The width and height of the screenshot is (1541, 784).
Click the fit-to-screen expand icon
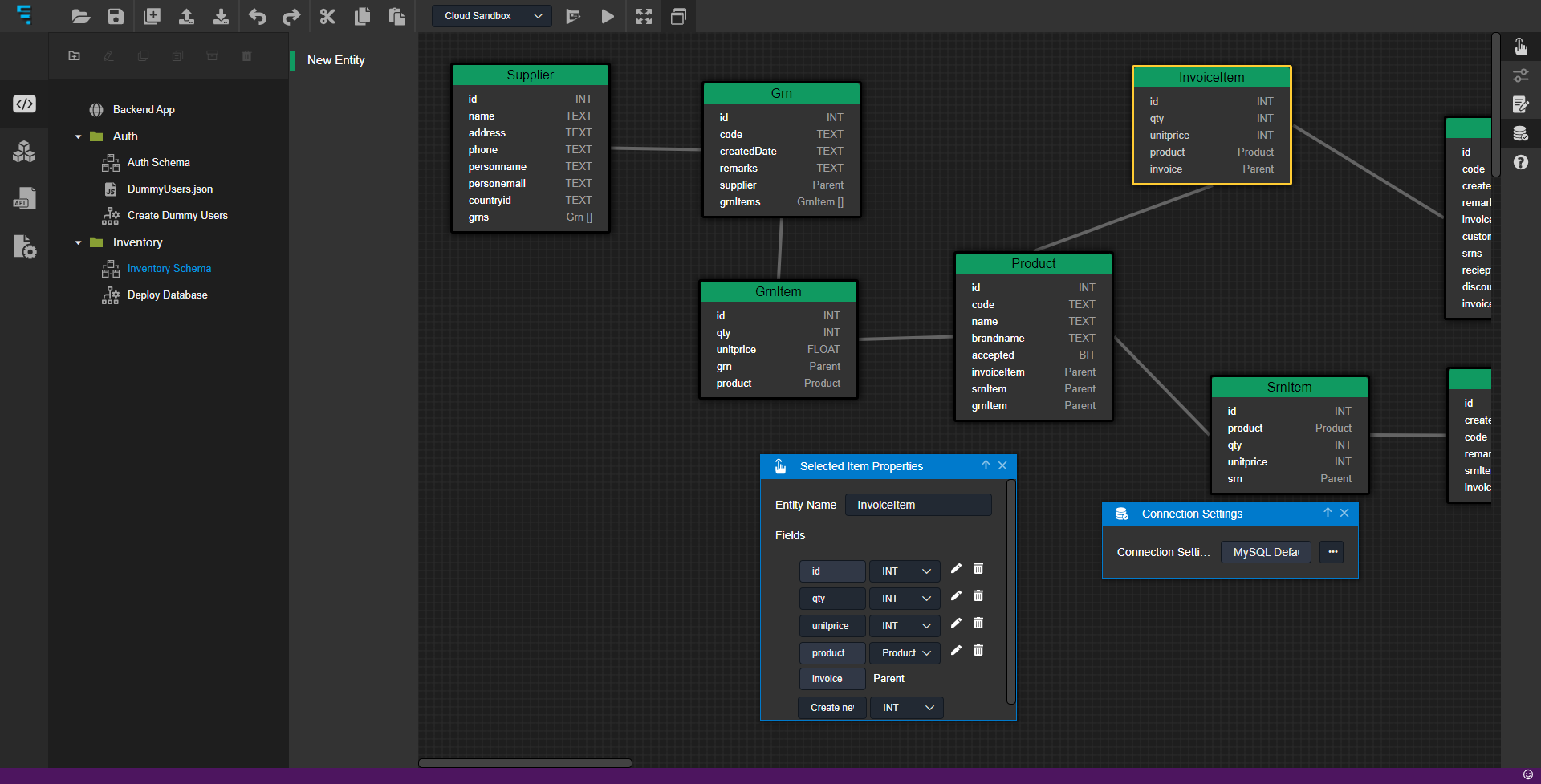click(x=644, y=16)
